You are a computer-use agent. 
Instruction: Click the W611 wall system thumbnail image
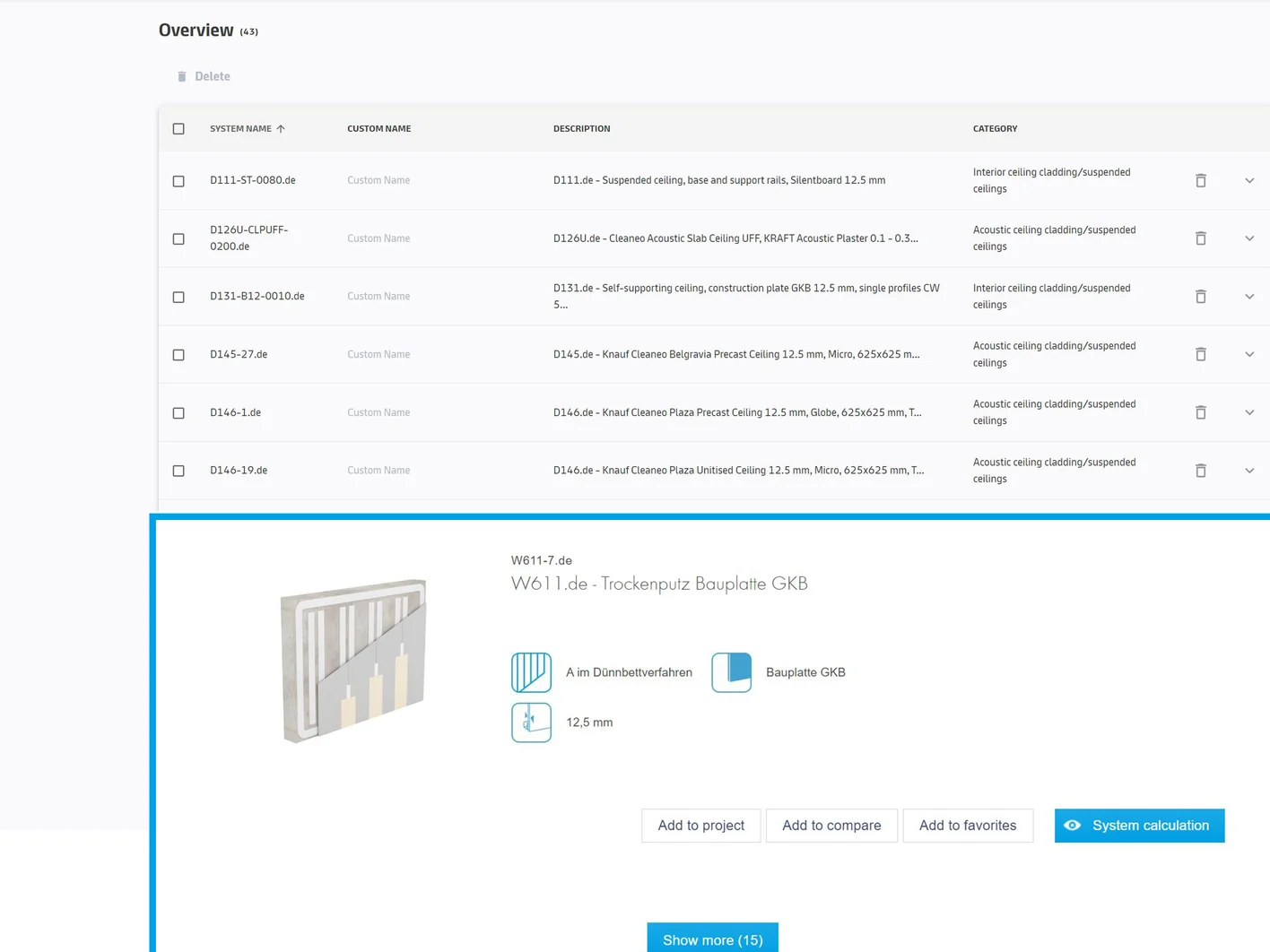point(353,661)
